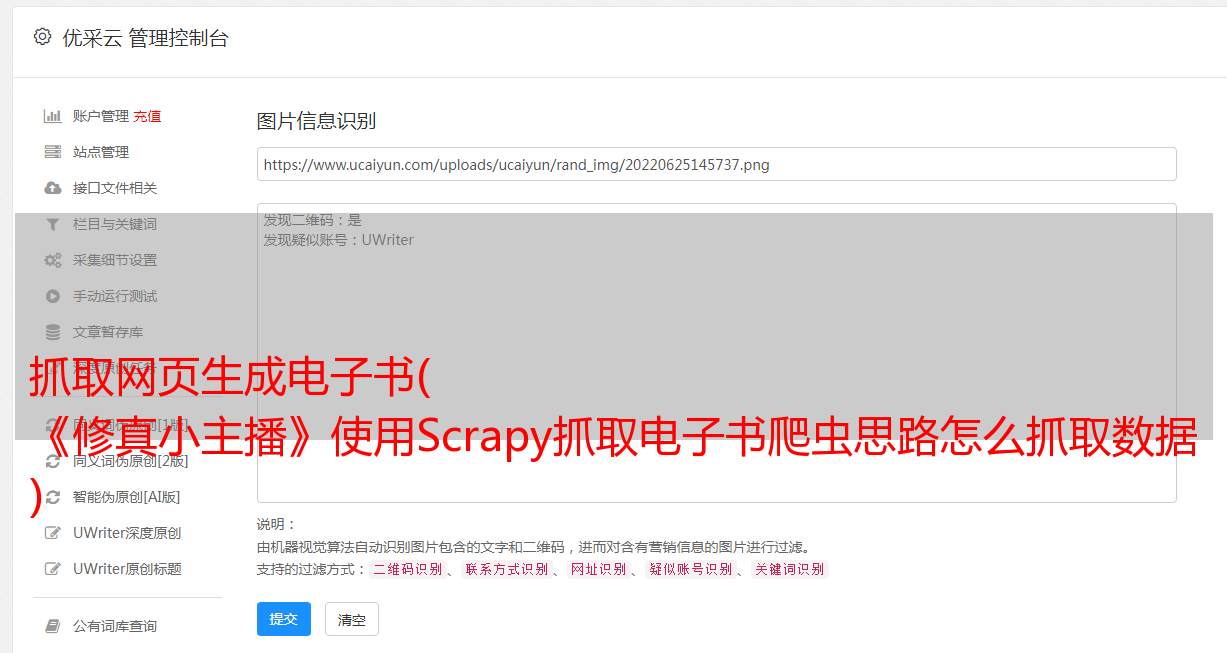Click the book icon for 公有词库查询

(53, 626)
